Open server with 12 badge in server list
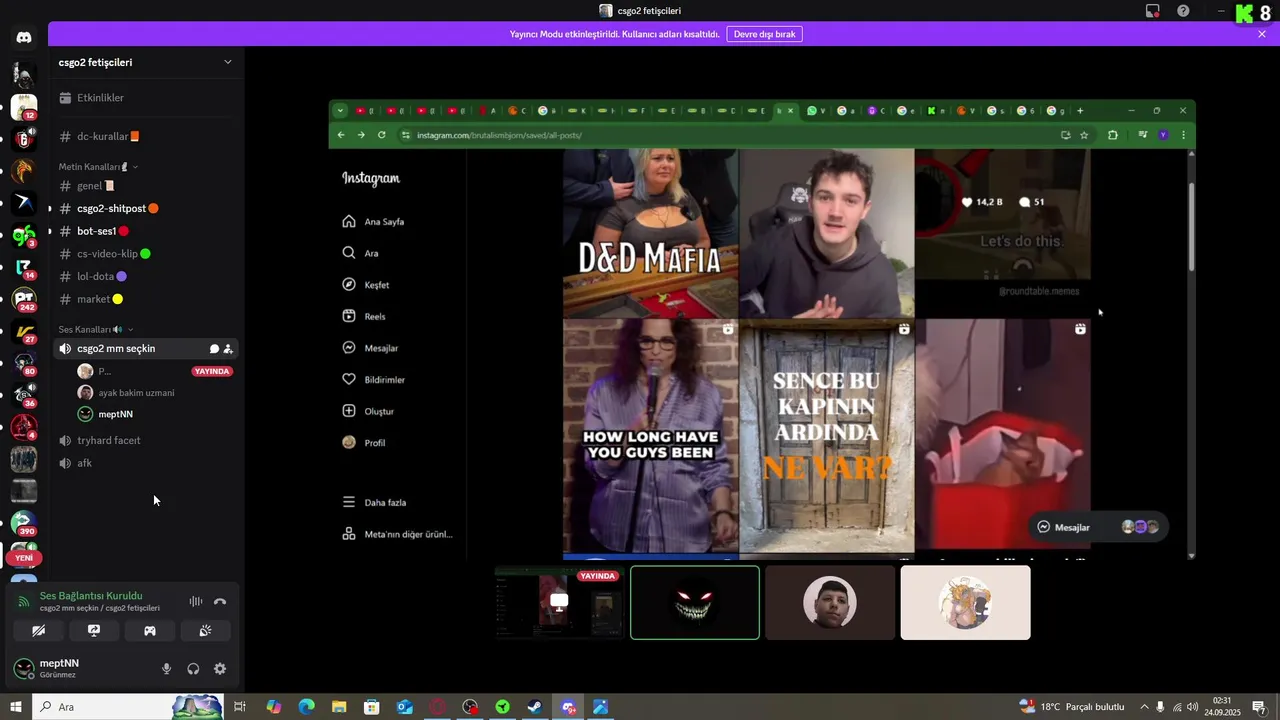The width and height of the screenshot is (1280, 720). pyautogui.click(x=24, y=107)
